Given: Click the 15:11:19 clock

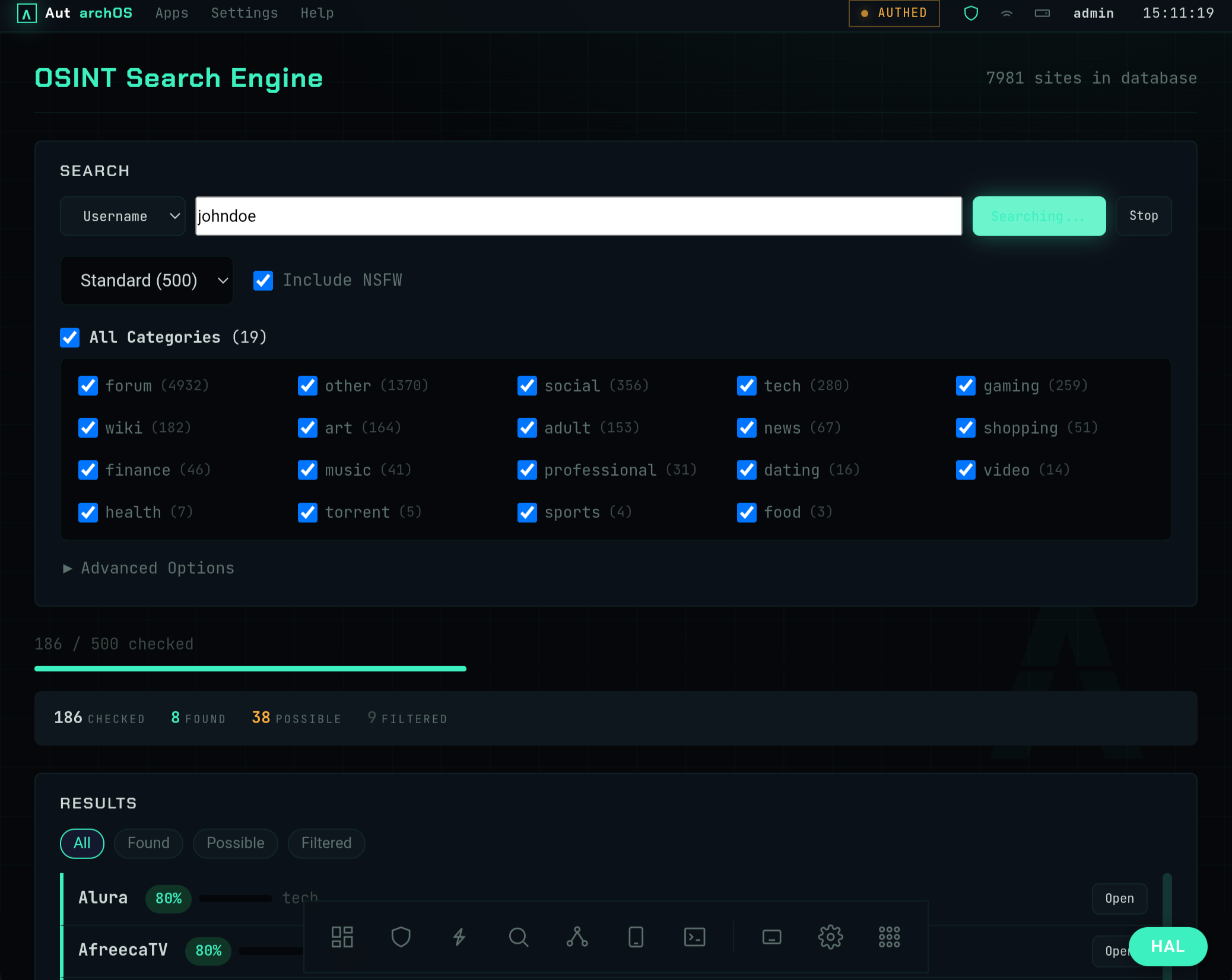Looking at the screenshot, I should [x=1179, y=13].
